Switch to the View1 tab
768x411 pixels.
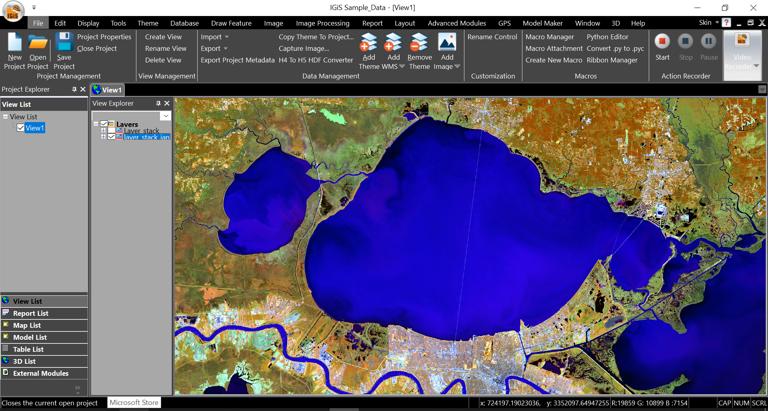tap(108, 90)
